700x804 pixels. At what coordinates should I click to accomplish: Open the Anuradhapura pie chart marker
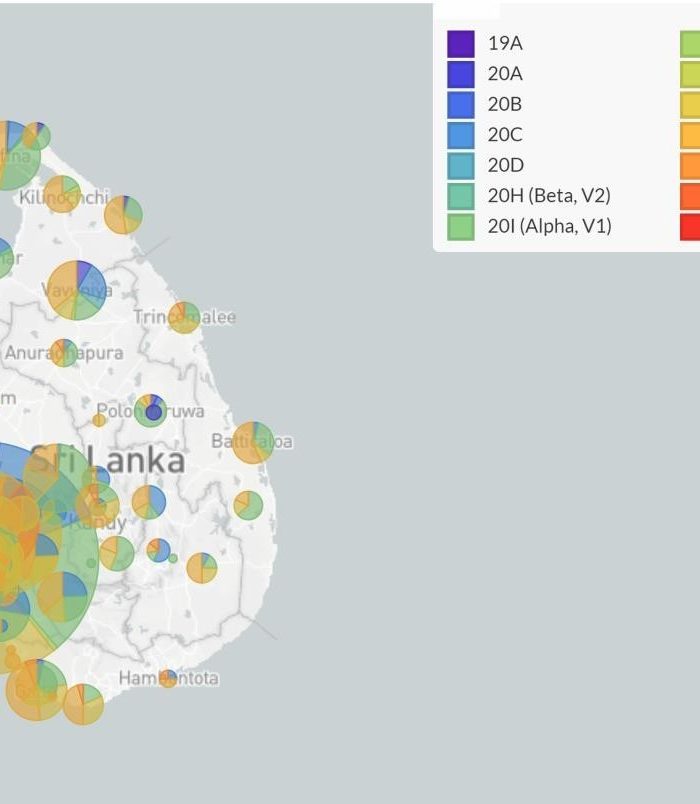[64, 353]
